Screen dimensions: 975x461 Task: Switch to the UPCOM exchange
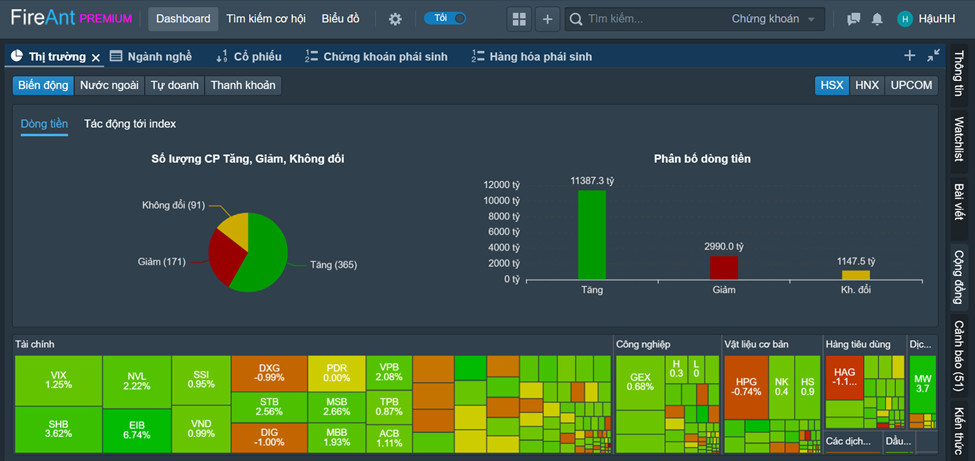point(911,85)
